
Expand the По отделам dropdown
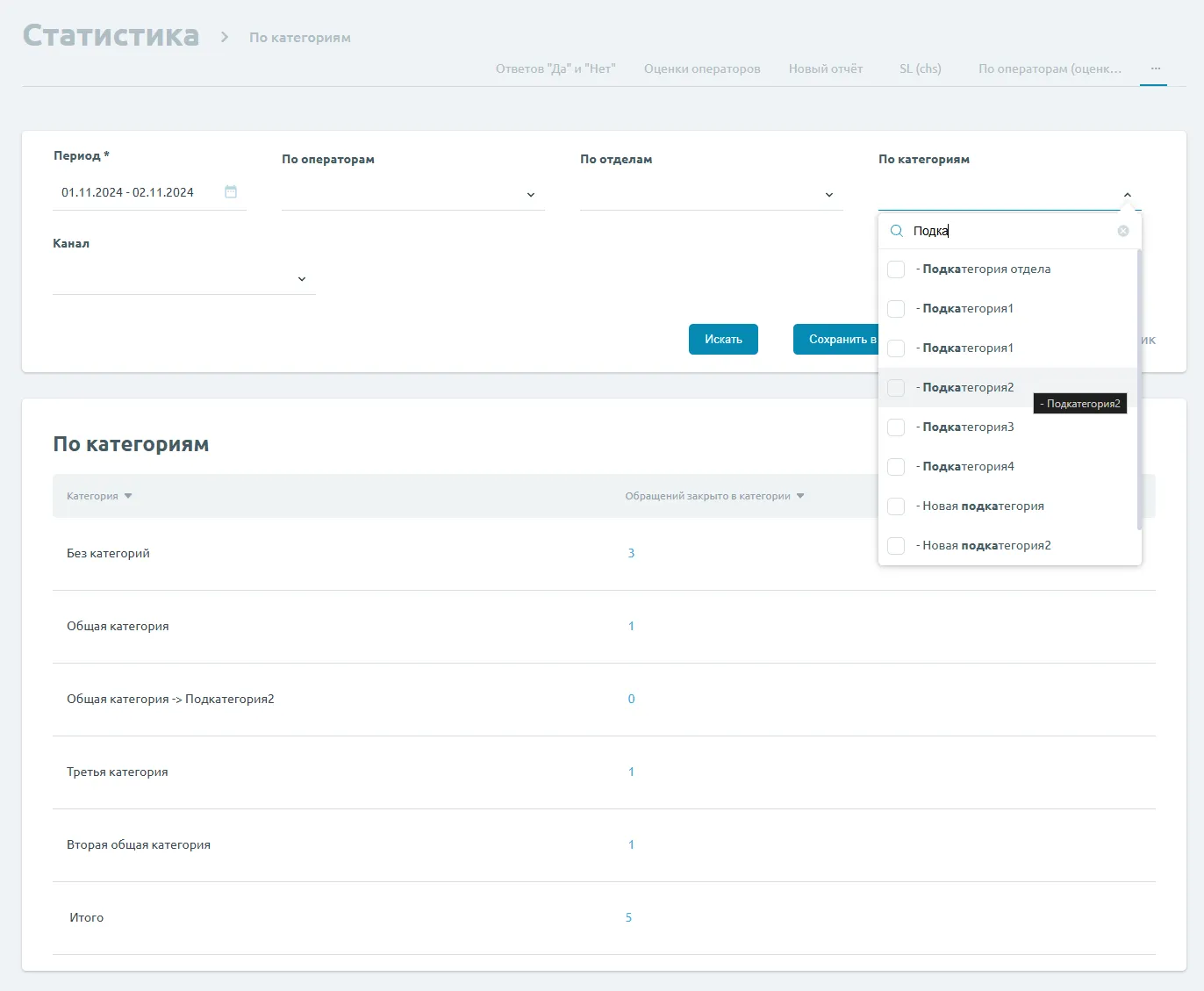tap(828, 195)
